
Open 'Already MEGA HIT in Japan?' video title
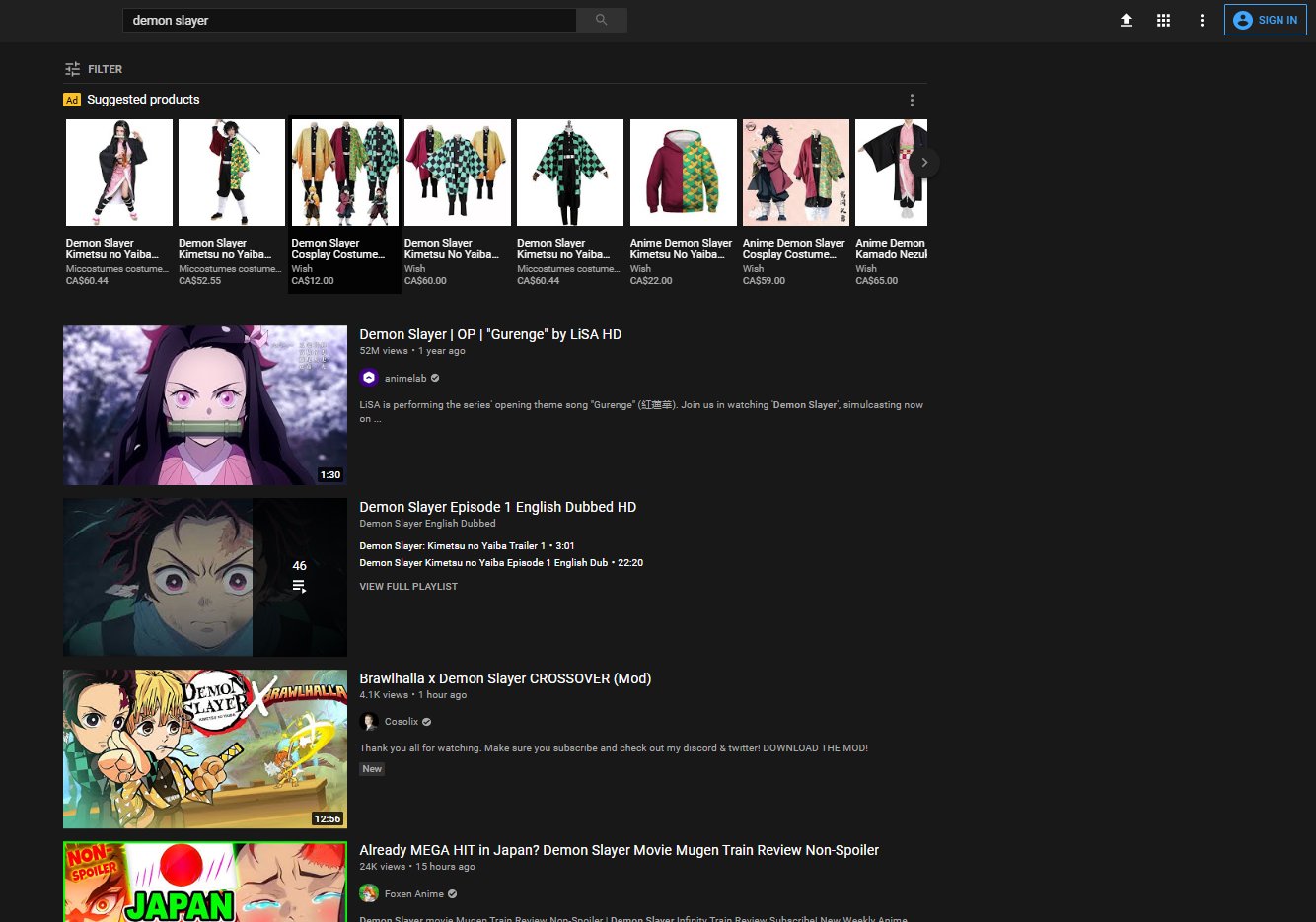pos(619,850)
